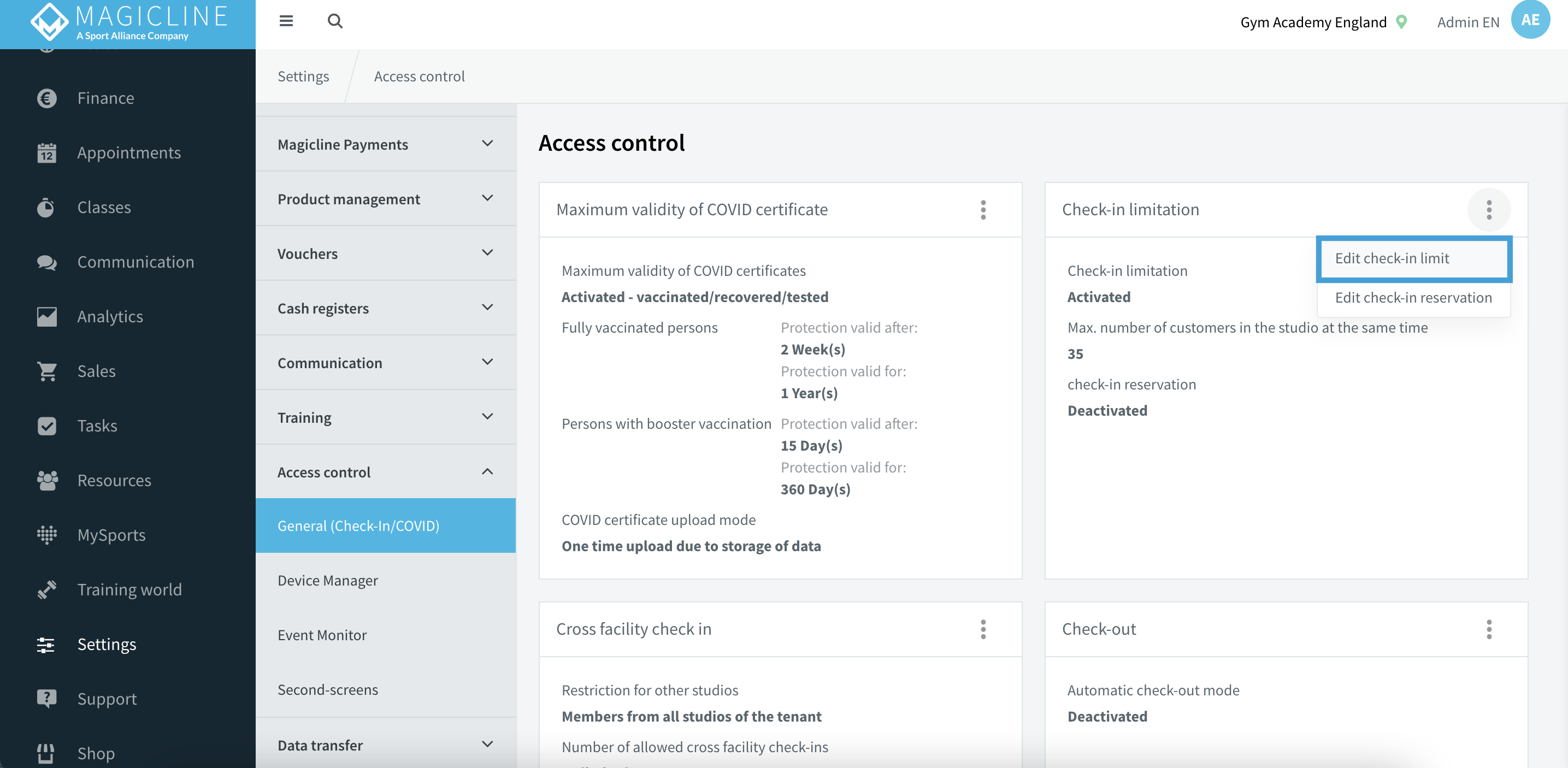Click the '35' max customers value
The image size is (1568, 768).
coord(1075,353)
